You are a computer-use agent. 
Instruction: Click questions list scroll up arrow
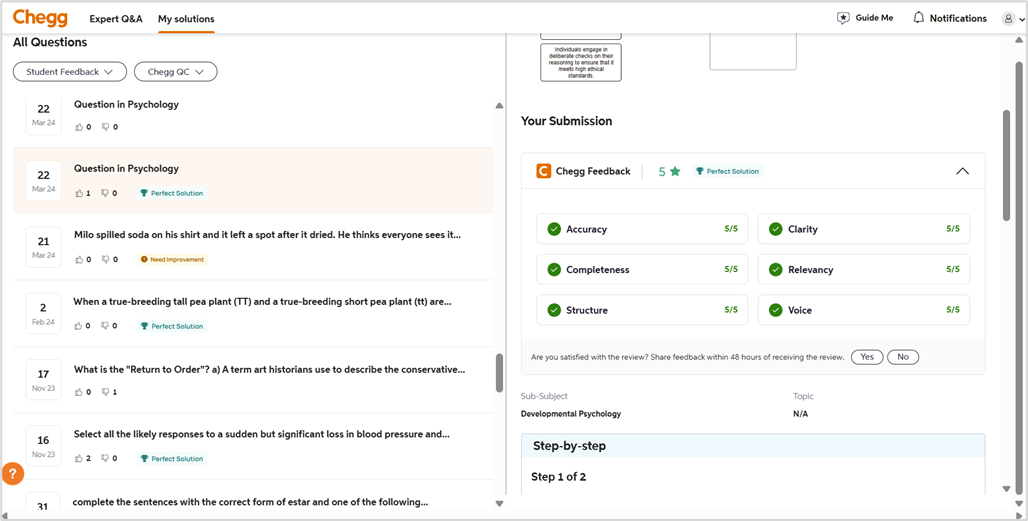click(x=500, y=106)
